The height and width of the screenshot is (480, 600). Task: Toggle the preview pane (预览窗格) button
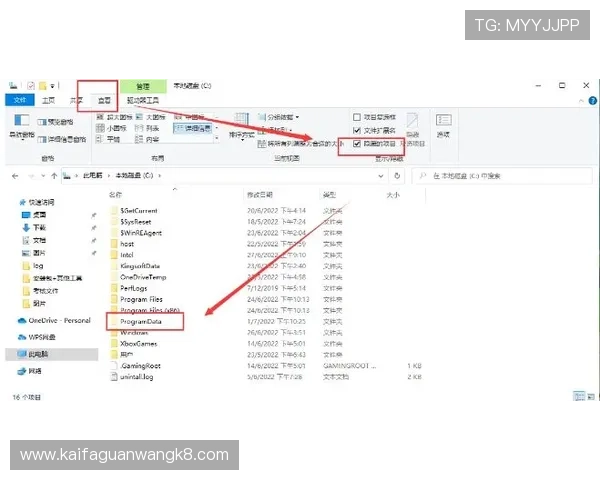pos(55,122)
